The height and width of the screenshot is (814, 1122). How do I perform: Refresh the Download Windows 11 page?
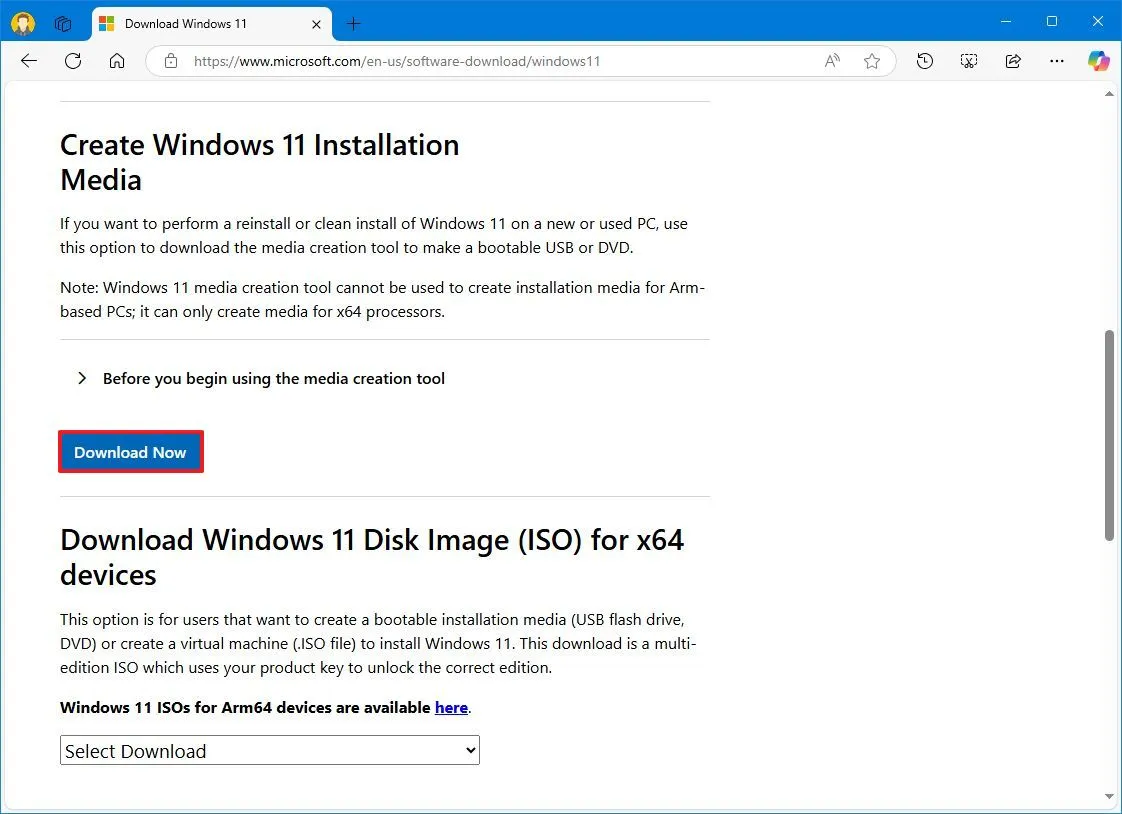(72, 61)
